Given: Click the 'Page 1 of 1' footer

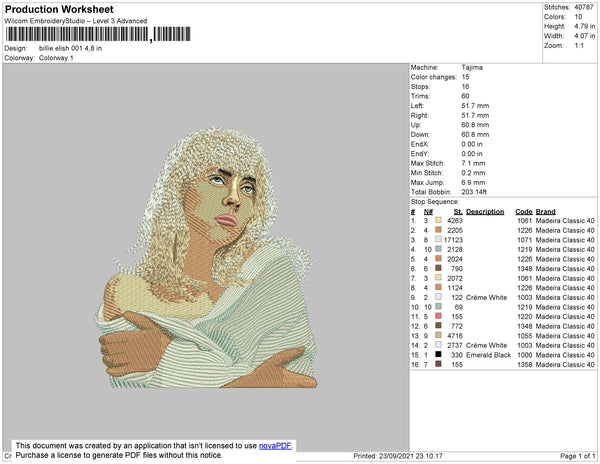Looking at the screenshot, I should (x=577, y=456).
